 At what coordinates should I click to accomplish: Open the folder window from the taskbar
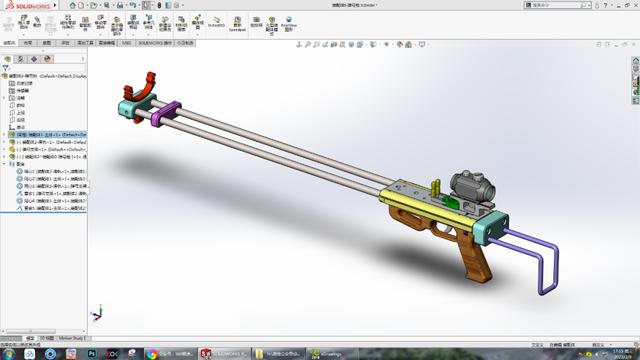pos(278,354)
